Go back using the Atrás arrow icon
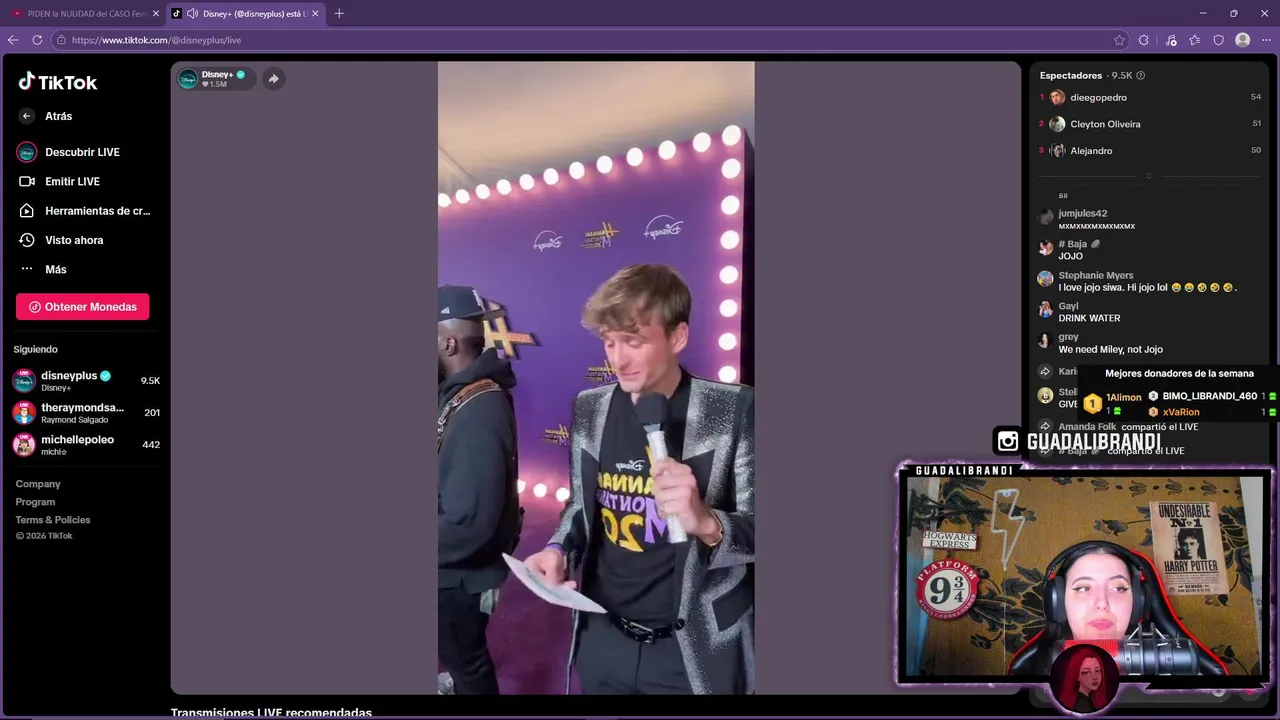 (x=27, y=116)
